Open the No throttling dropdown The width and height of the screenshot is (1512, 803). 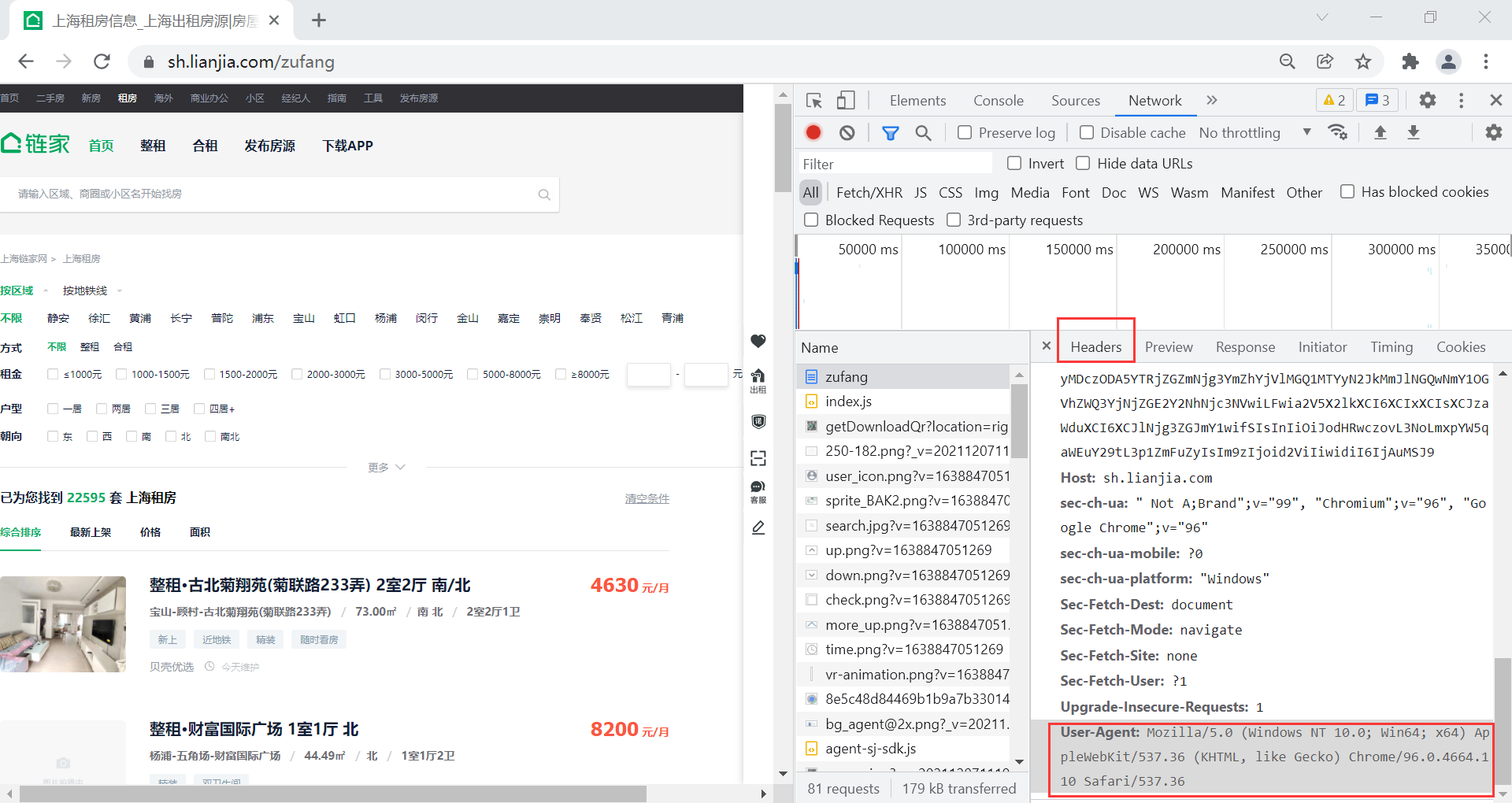click(1255, 132)
